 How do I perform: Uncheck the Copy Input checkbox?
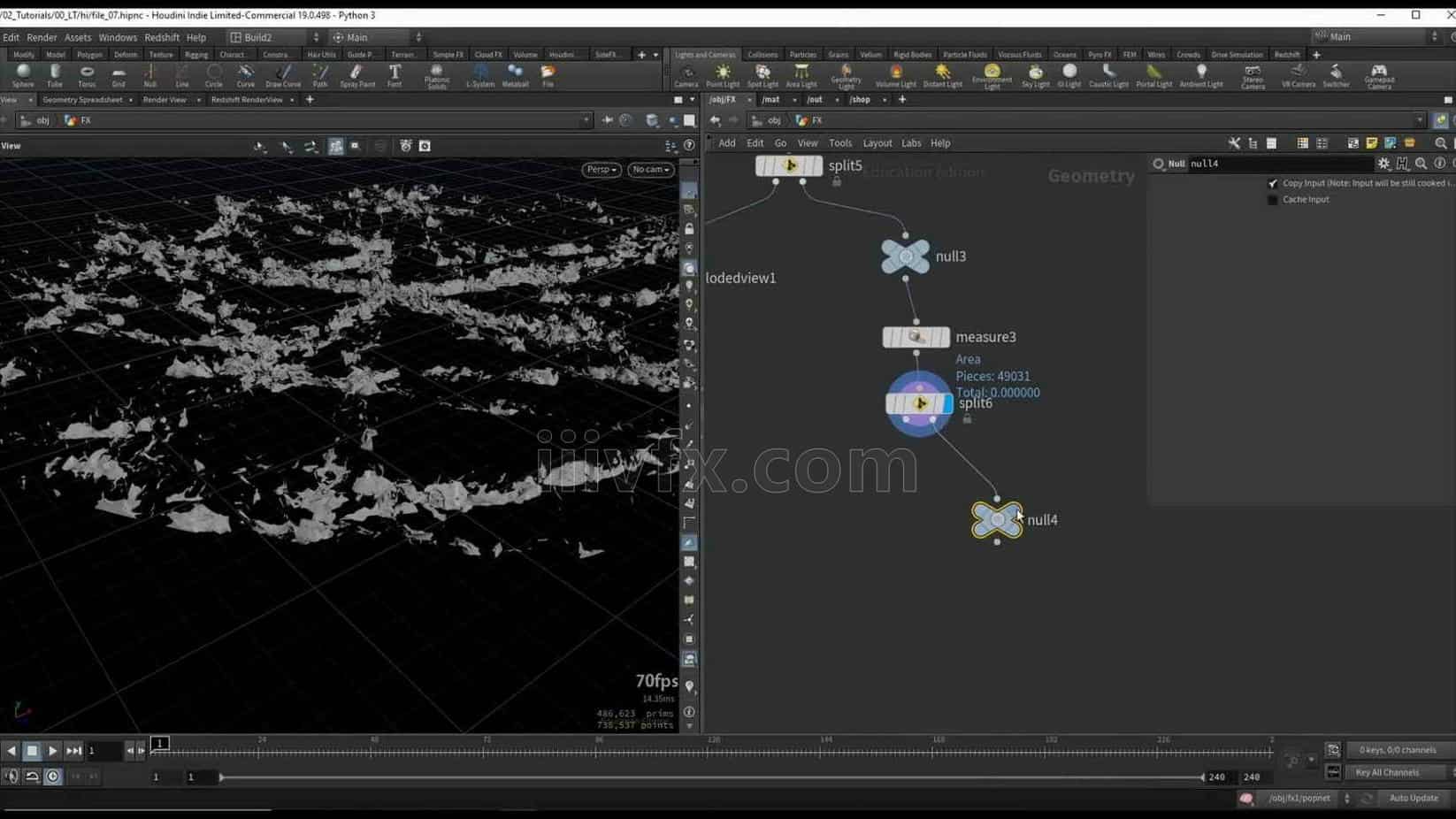click(1273, 183)
